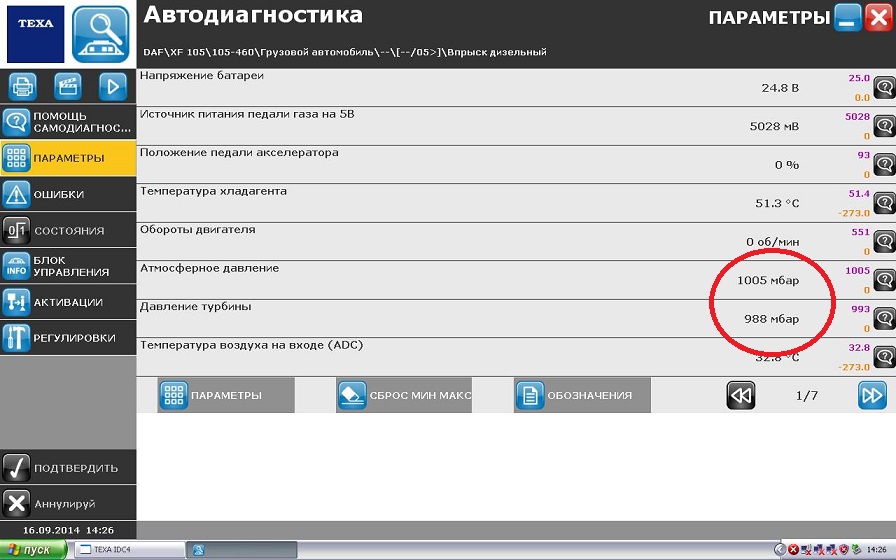Click the bottom Параметры button

[x=226, y=395]
